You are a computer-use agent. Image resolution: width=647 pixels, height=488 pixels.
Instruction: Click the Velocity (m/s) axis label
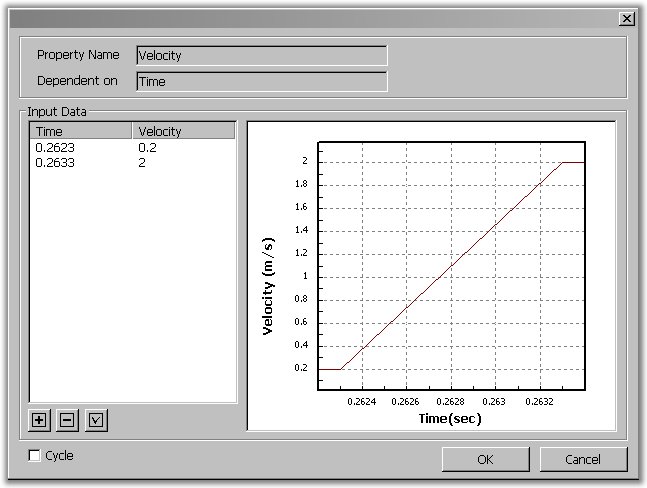click(268, 287)
